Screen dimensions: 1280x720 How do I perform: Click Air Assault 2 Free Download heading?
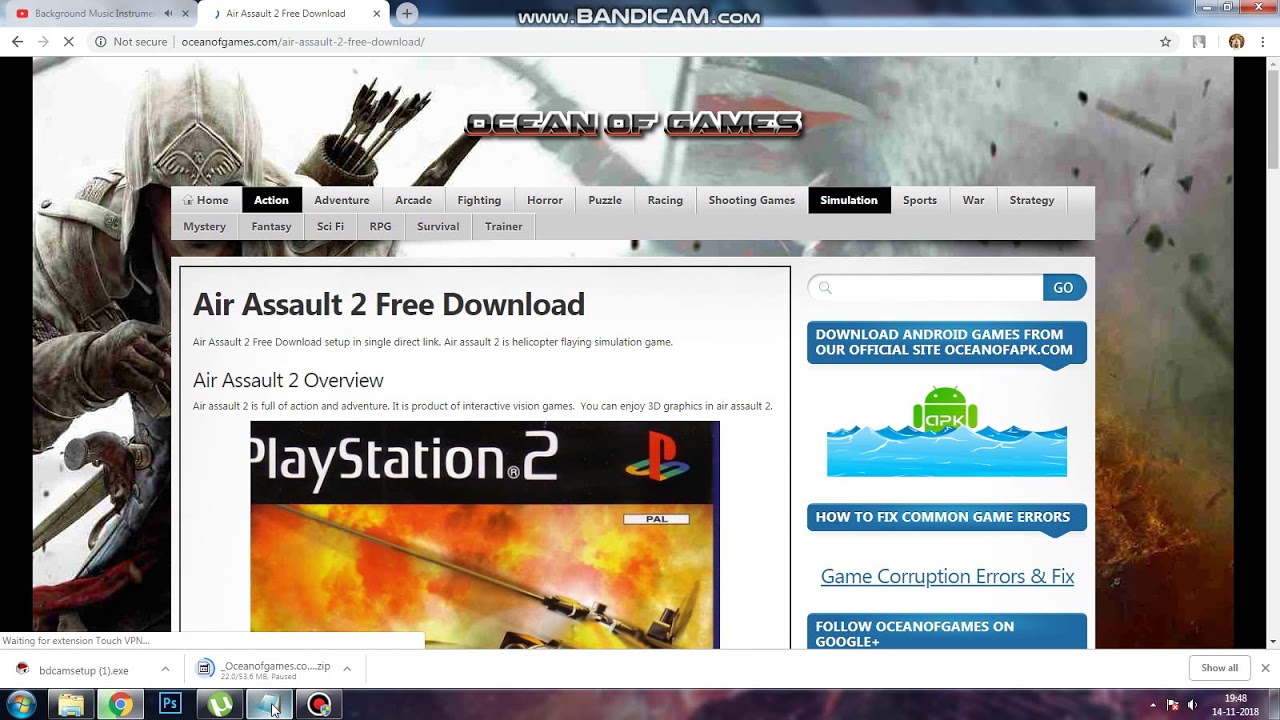[x=389, y=304]
